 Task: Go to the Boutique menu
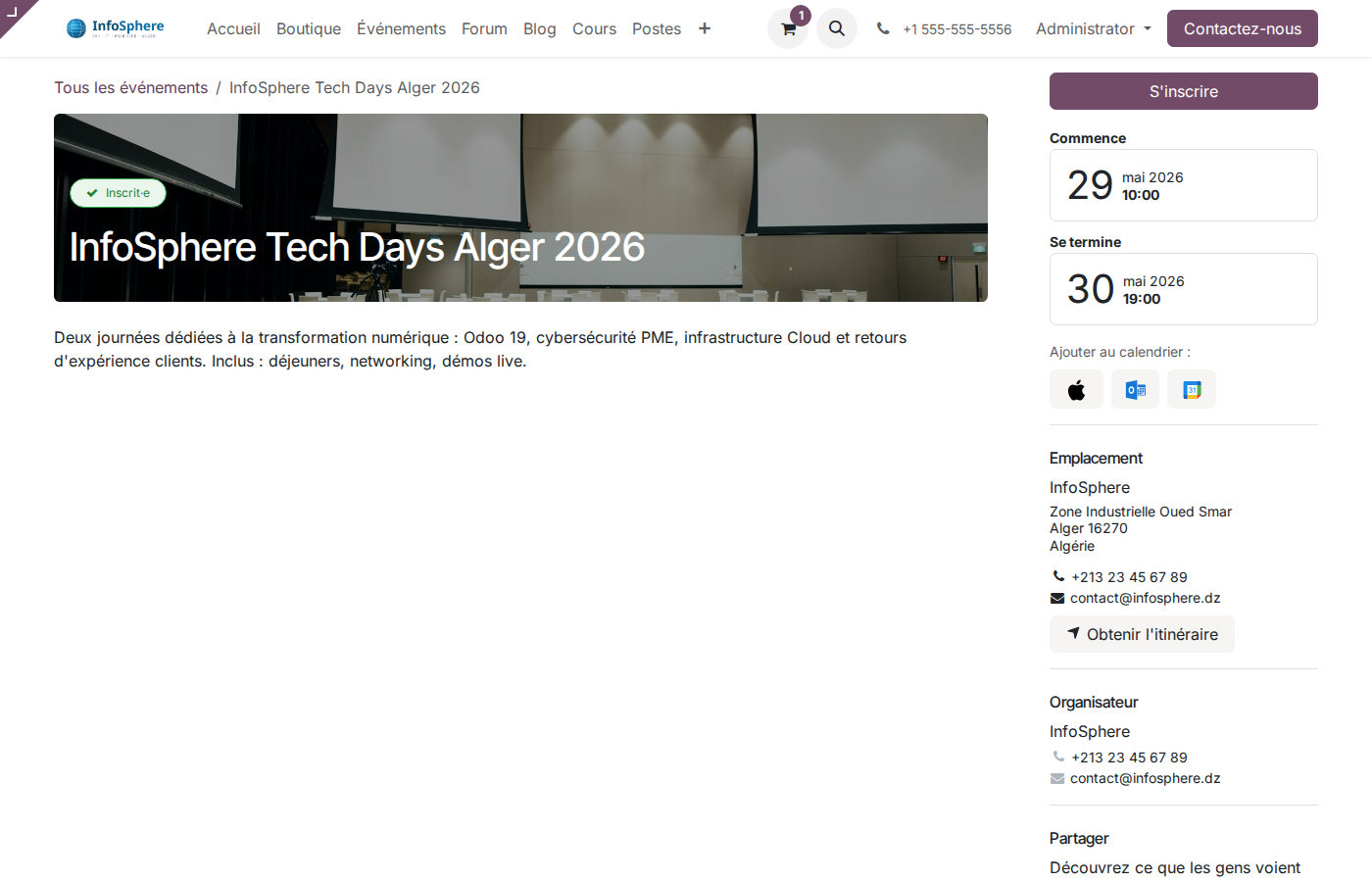[x=309, y=28]
